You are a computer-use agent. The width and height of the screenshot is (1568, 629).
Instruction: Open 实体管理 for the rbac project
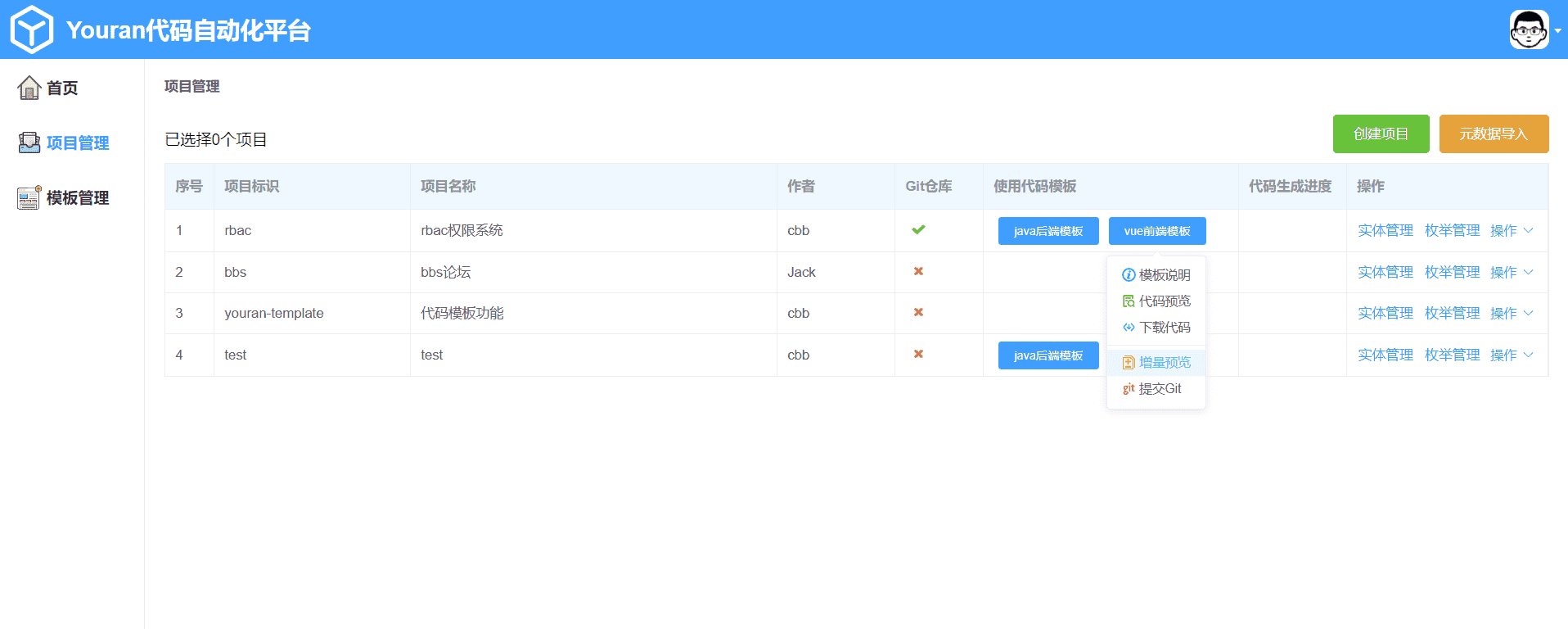click(x=1386, y=230)
